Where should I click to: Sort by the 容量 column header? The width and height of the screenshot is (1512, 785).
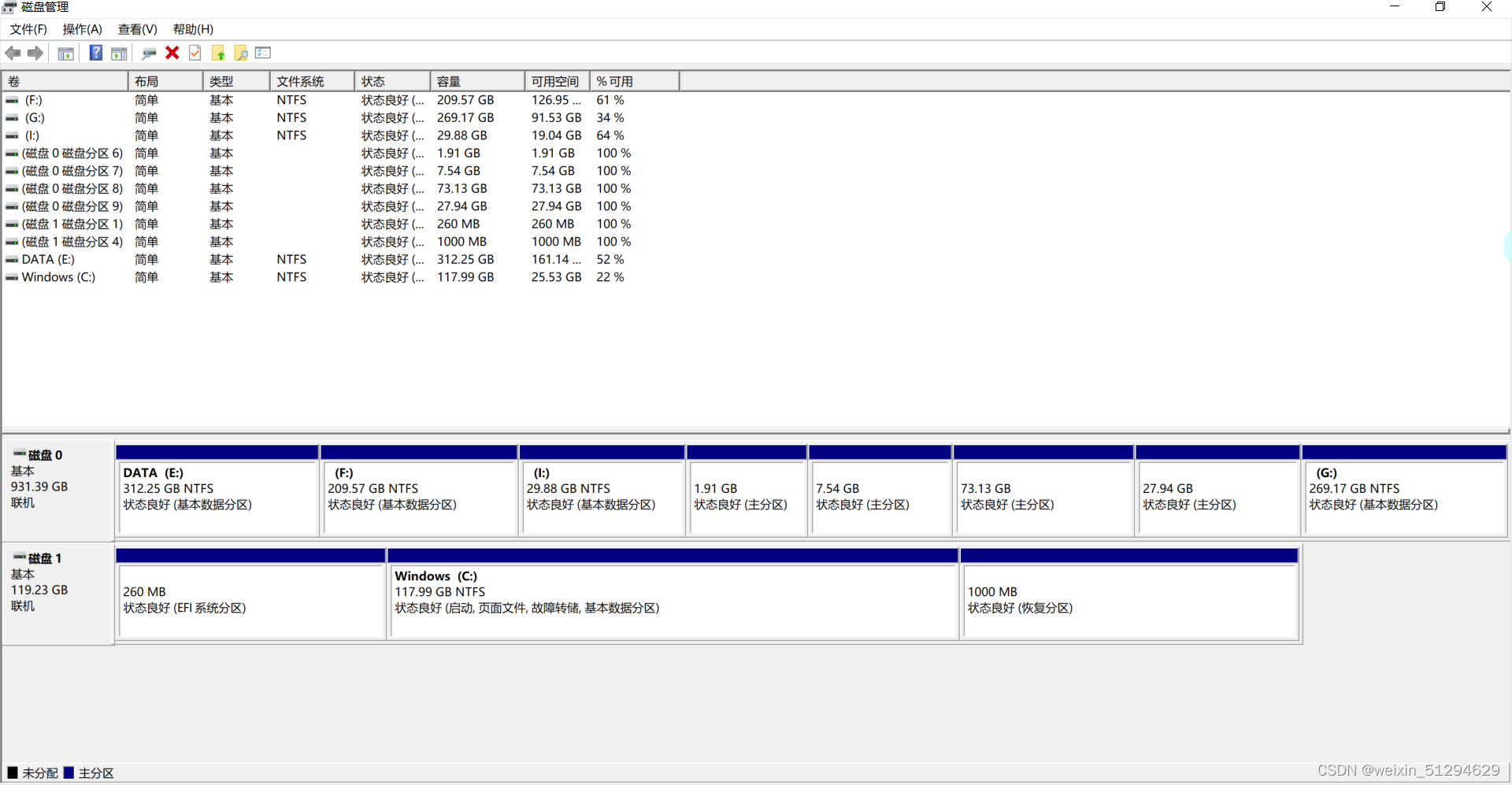(x=478, y=81)
